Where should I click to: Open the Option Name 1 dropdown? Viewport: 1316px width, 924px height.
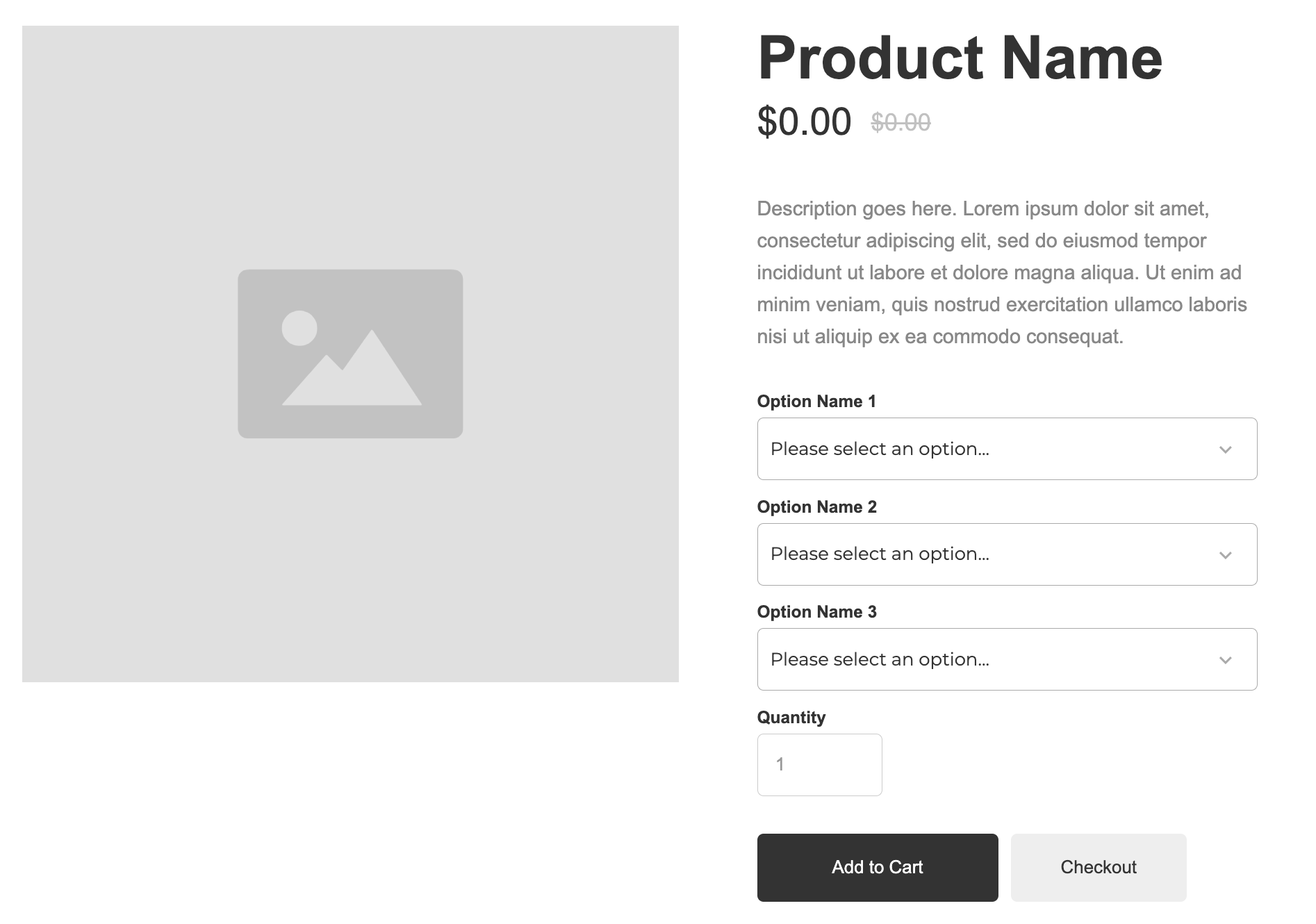pos(1007,449)
